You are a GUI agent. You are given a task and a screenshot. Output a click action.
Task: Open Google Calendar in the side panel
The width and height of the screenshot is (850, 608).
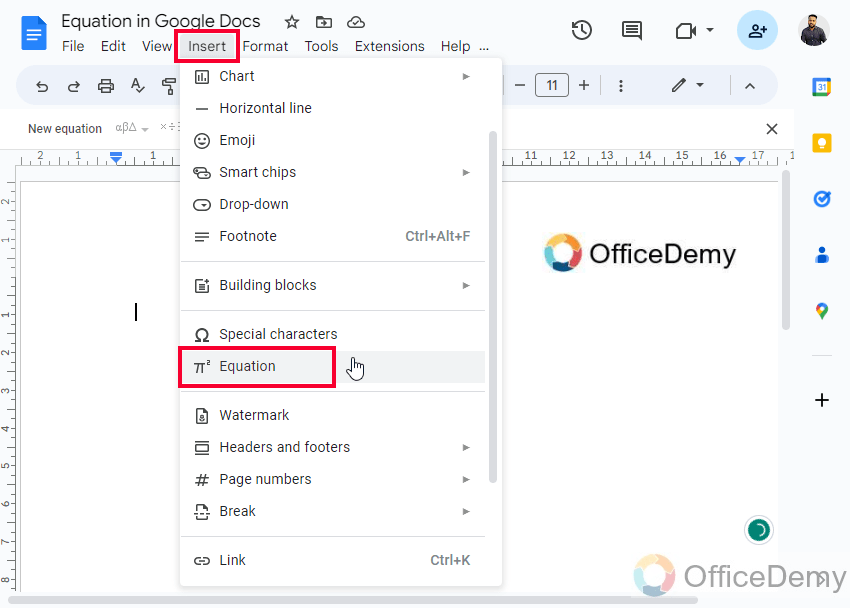[x=821, y=87]
